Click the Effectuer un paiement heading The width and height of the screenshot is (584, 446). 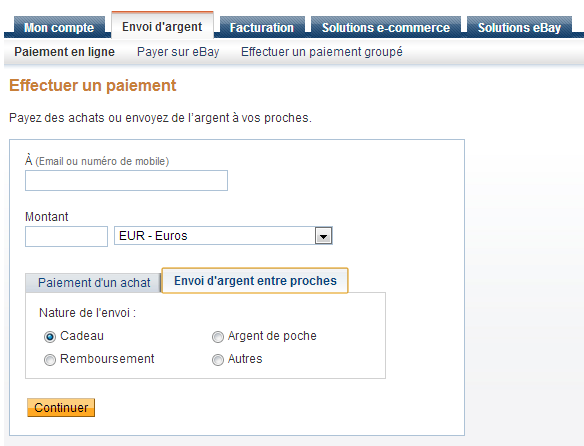[92, 85]
